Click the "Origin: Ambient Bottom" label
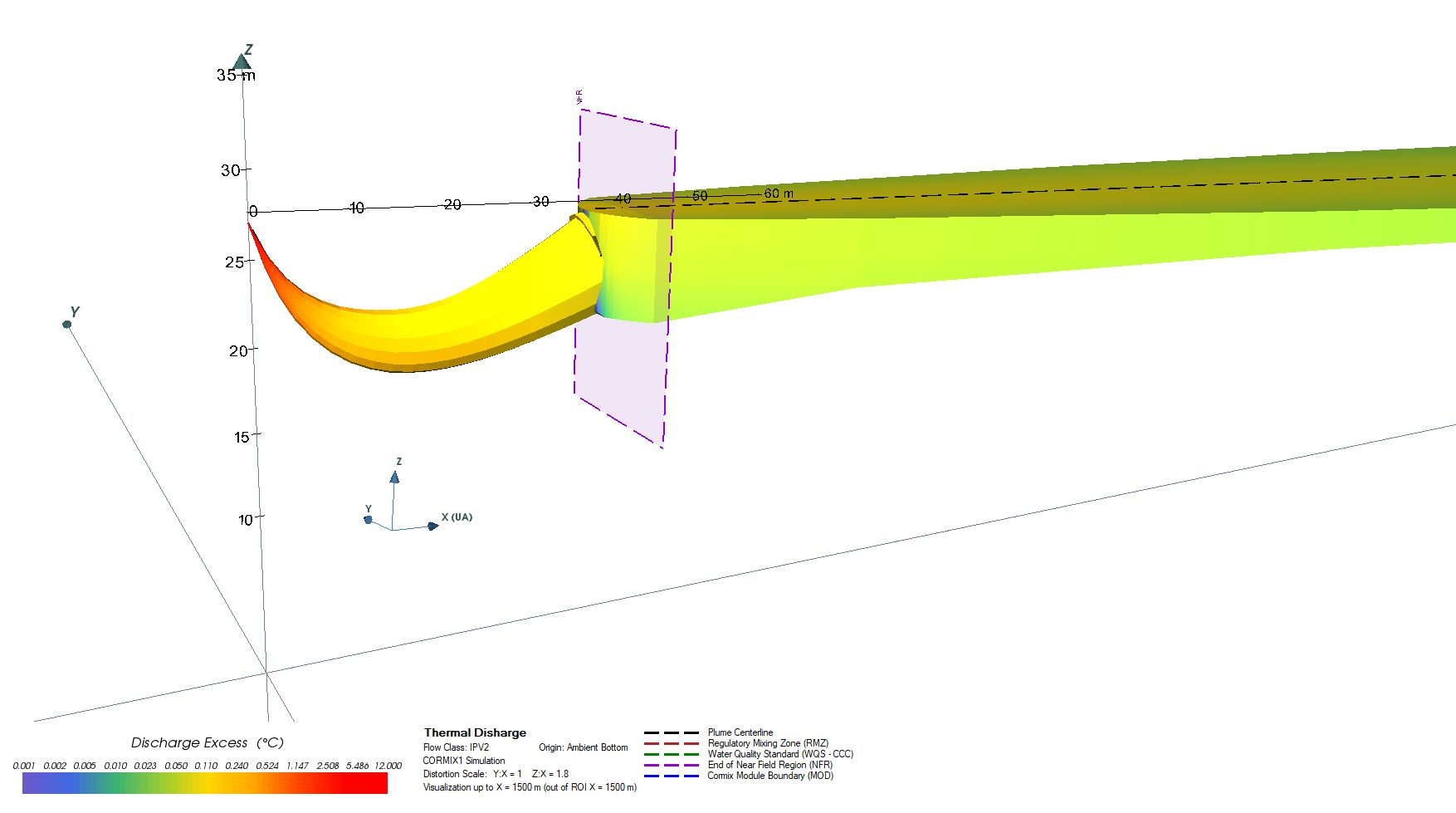 click(584, 747)
